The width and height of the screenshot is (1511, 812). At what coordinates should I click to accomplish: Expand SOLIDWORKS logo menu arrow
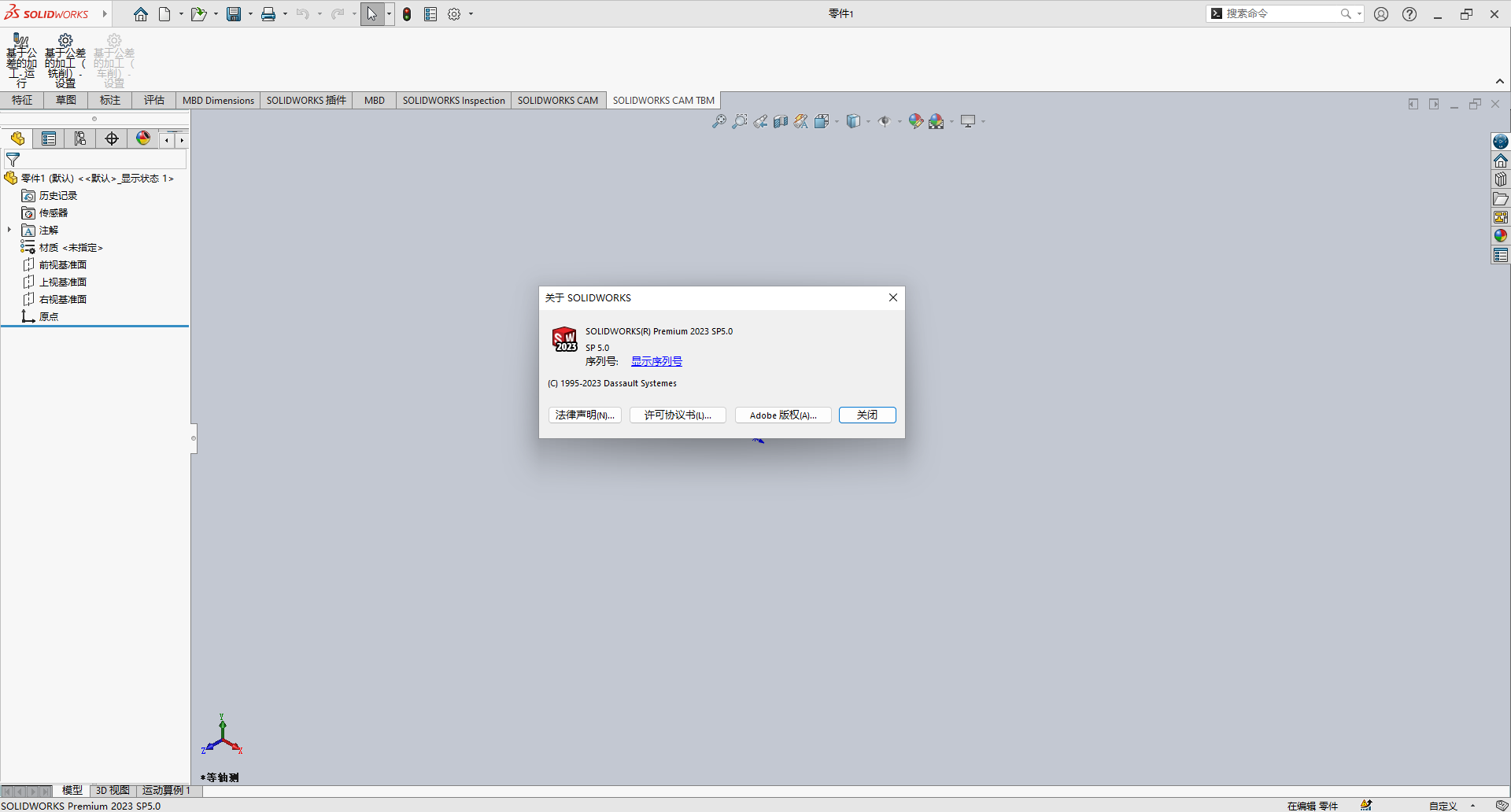(x=104, y=14)
